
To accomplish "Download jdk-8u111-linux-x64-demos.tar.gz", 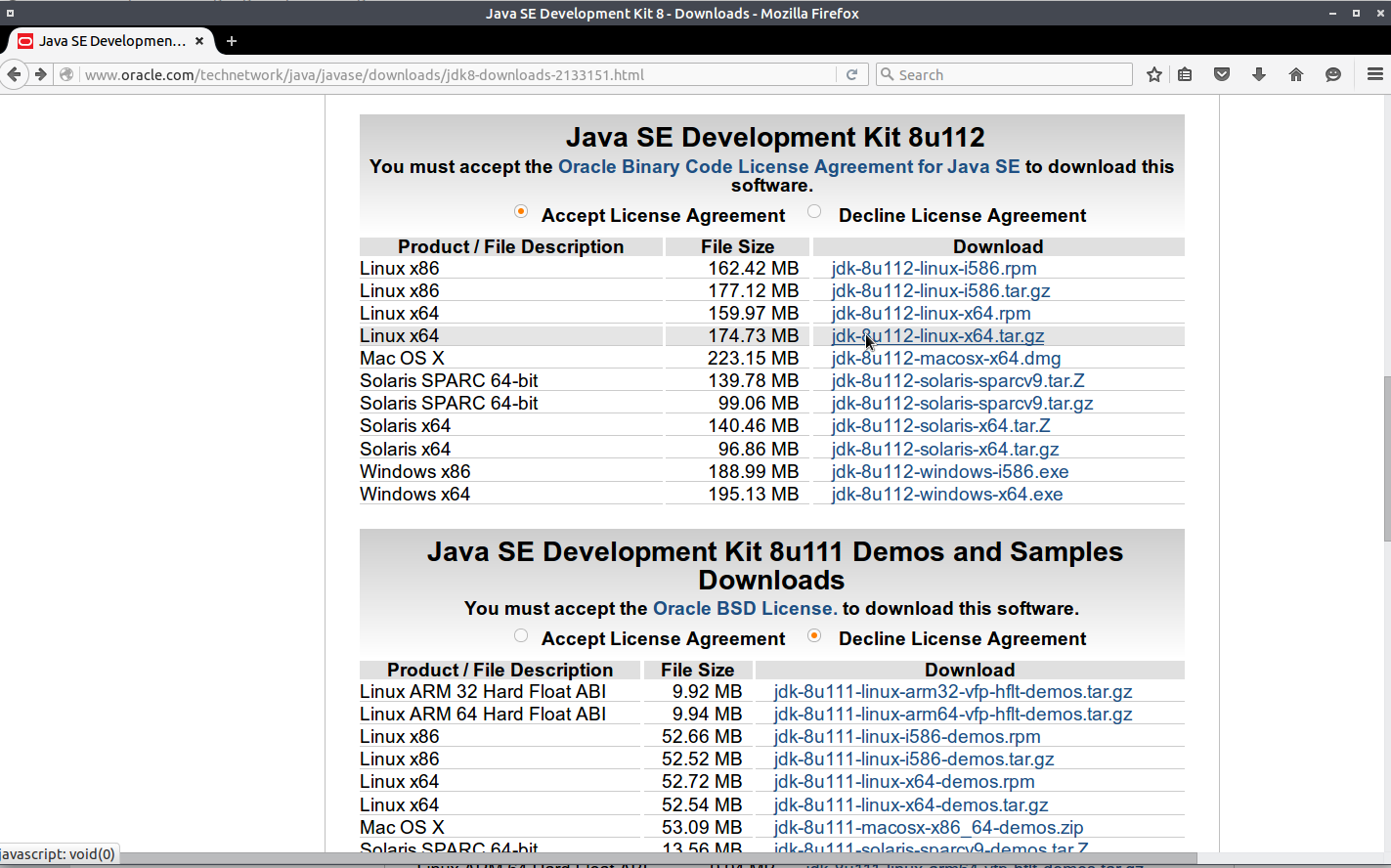I will [x=911, y=805].
